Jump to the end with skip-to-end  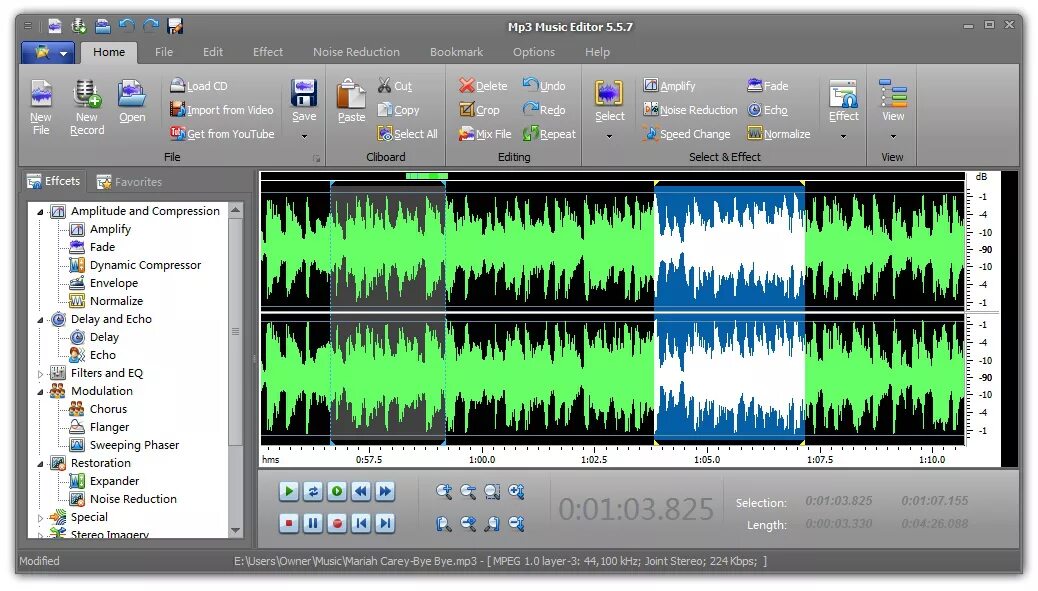385,523
